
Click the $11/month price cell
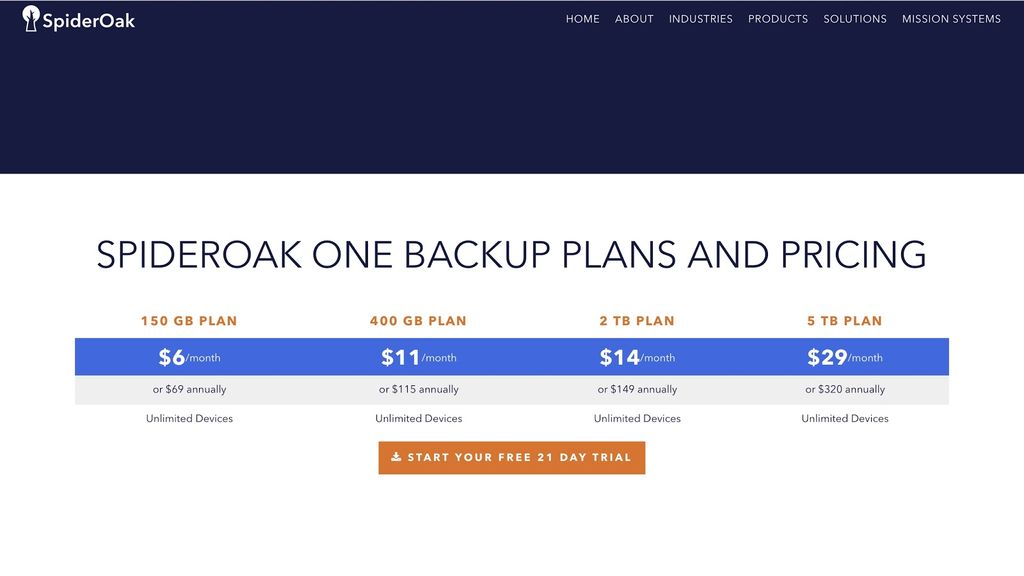click(418, 356)
